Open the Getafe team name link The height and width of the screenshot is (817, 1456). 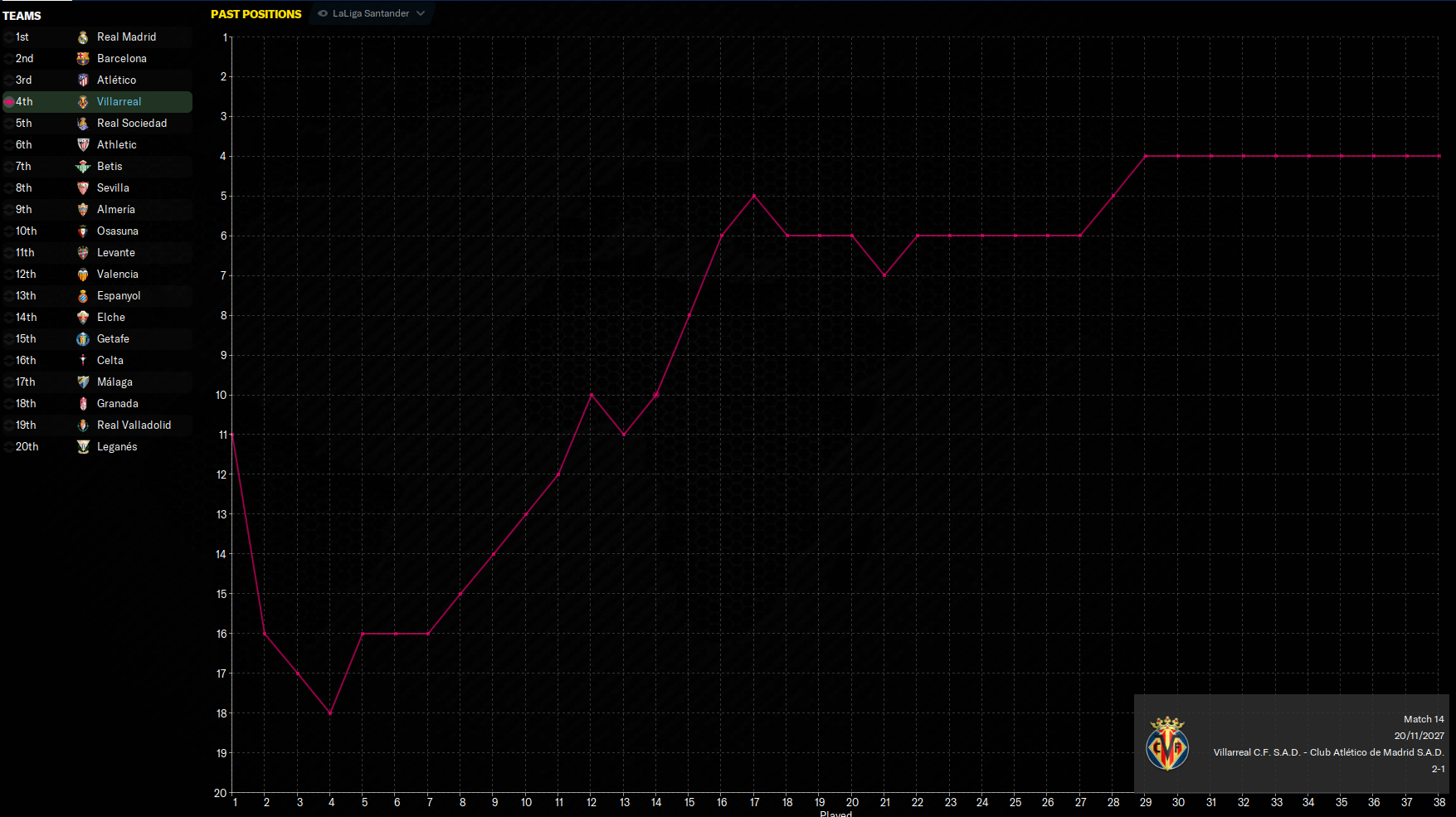(x=113, y=339)
